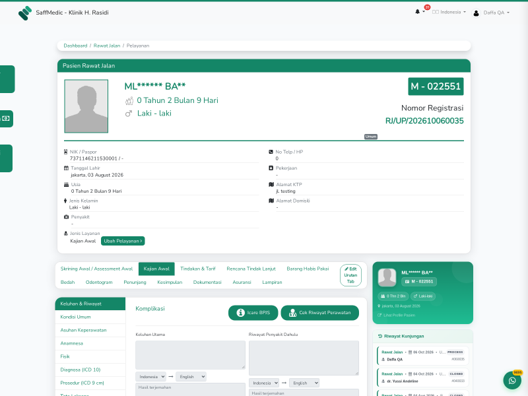
Task: Click the pencil icon in Edit Urutan Tab
Action: [x=346, y=269]
